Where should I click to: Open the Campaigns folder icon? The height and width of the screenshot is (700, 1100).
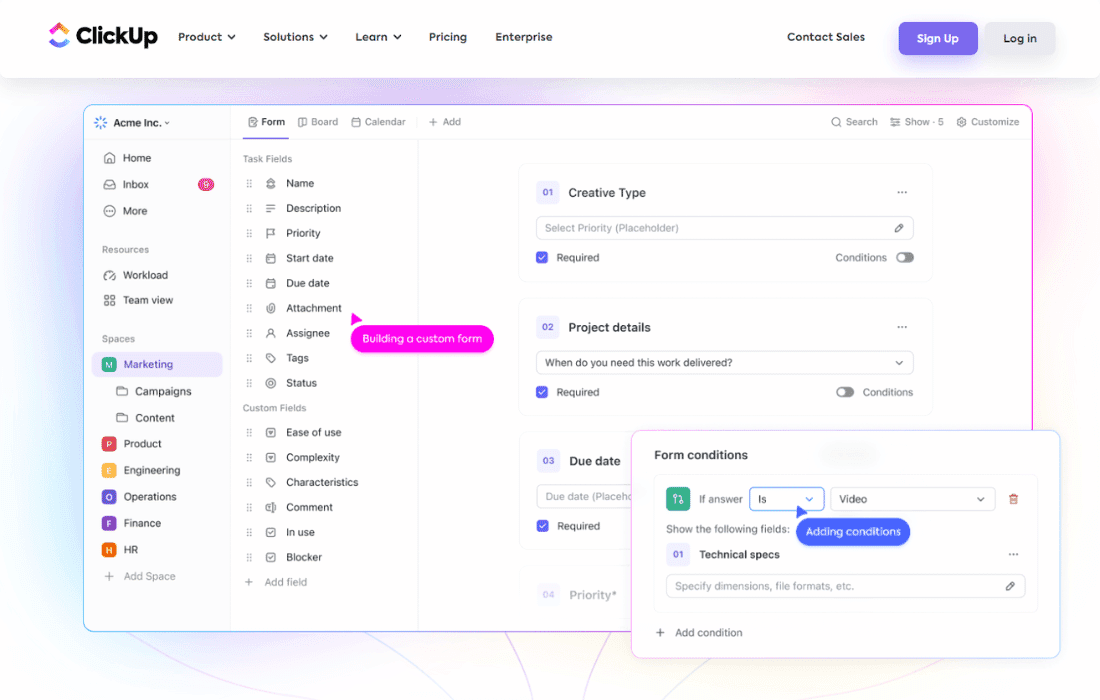(x=122, y=391)
